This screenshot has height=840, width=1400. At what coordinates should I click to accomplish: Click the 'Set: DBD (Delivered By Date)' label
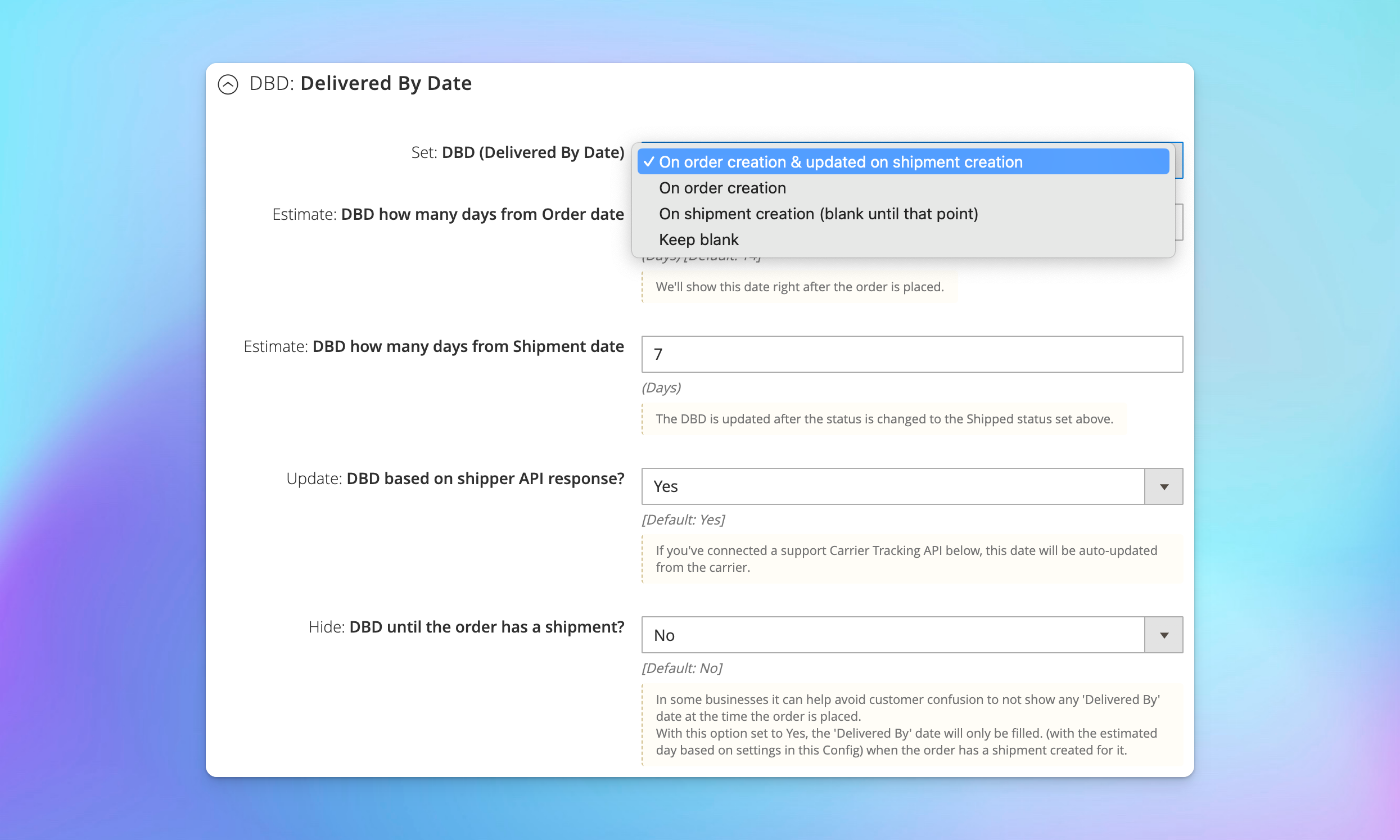pos(517,152)
